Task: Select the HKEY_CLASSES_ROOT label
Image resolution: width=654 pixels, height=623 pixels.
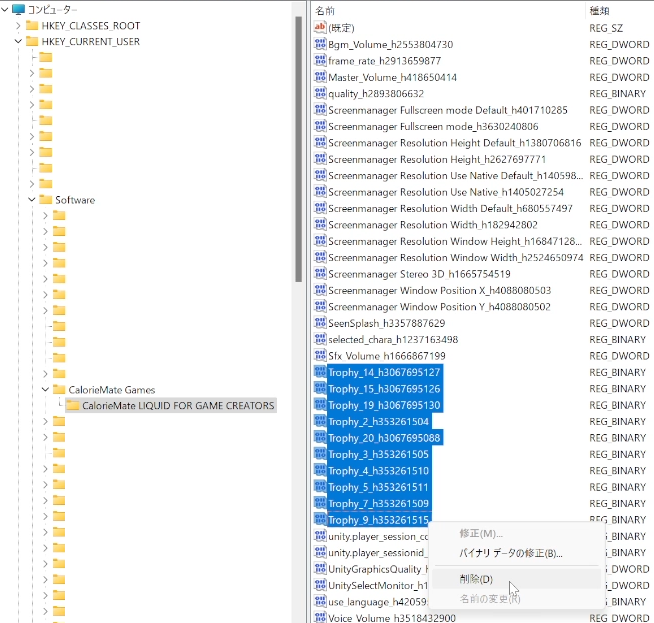Action: (x=91, y=26)
